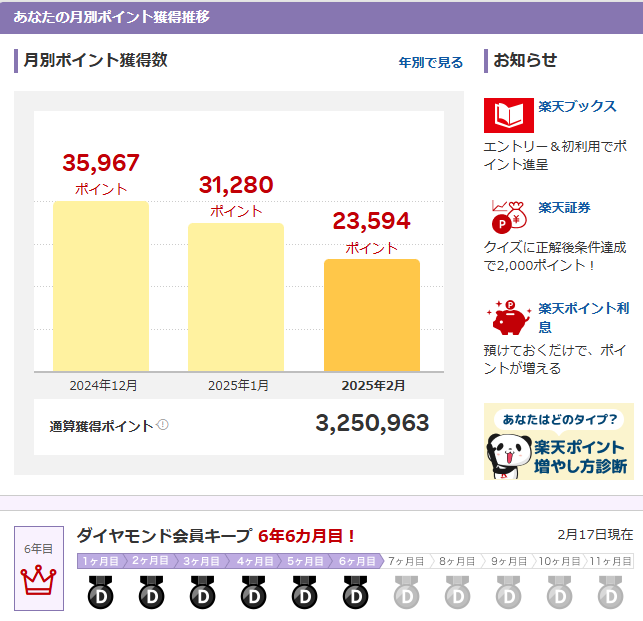The image size is (643, 621).
Task: Click the gray D medal under 11ヶ月目
Action: [611, 592]
